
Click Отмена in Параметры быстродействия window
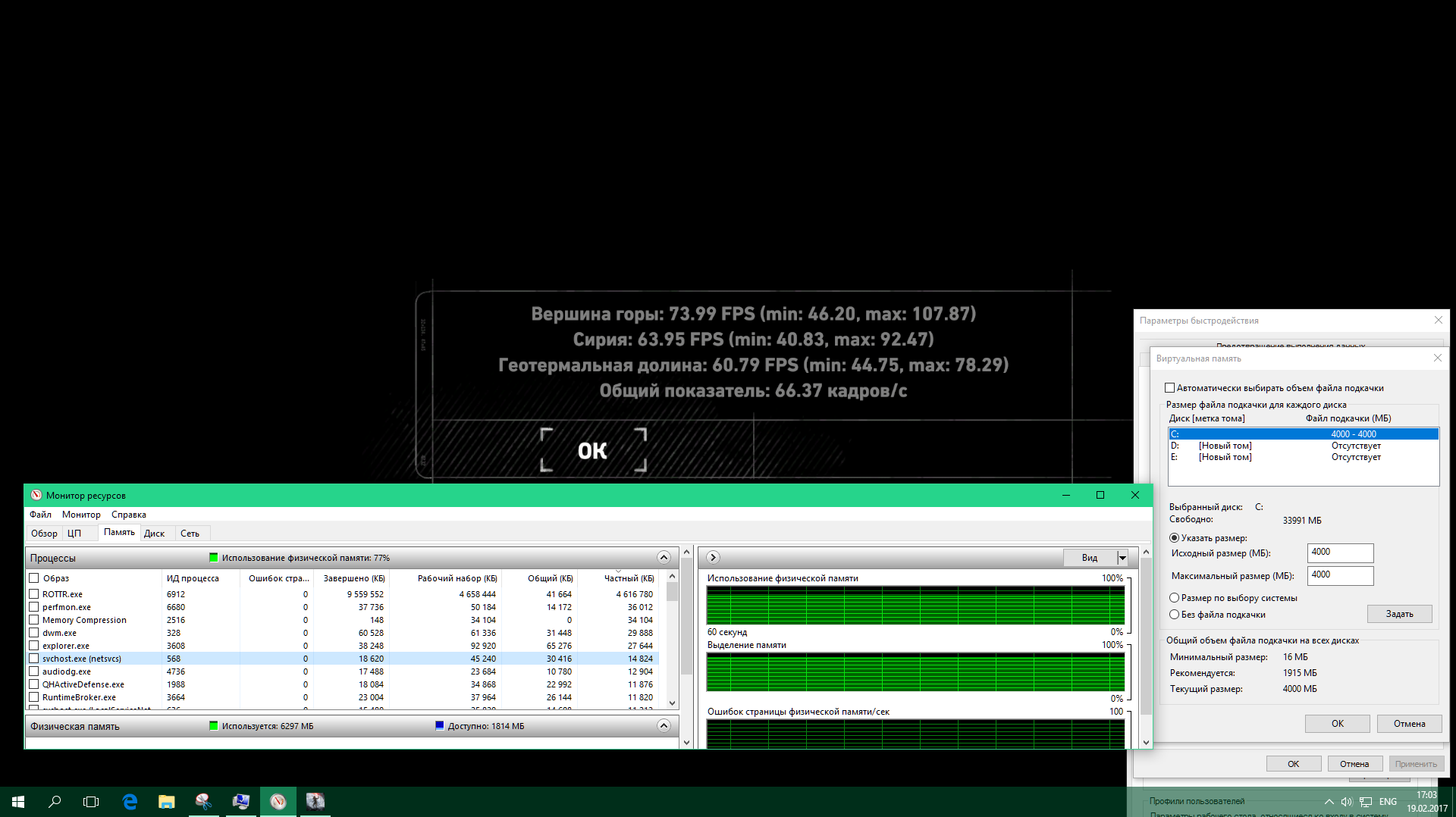point(1354,764)
